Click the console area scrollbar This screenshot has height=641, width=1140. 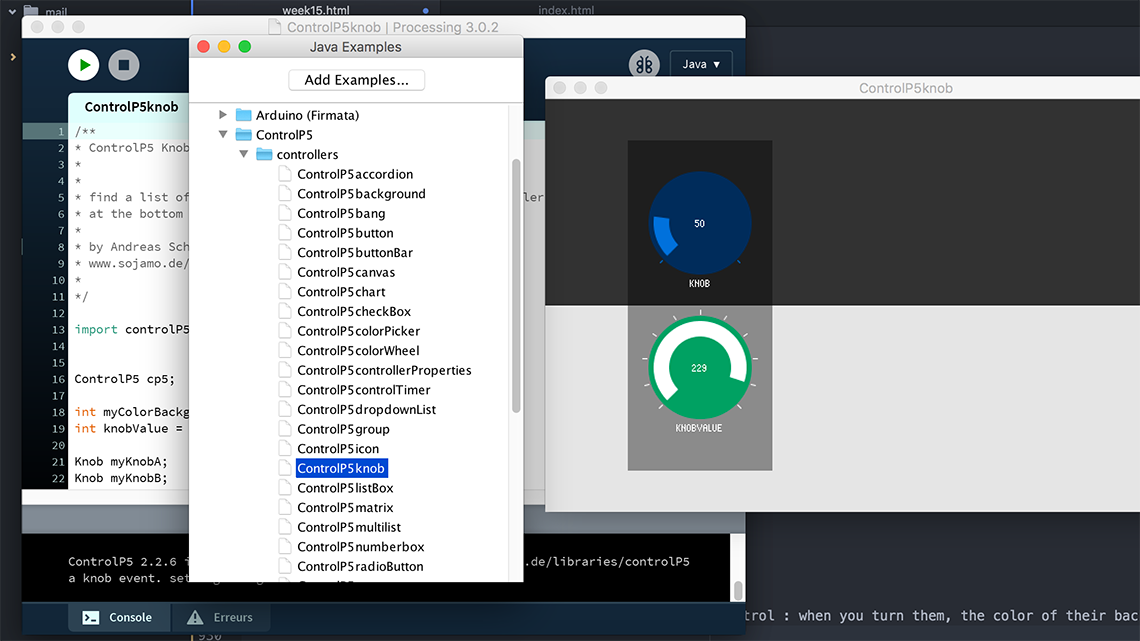pos(738,590)
